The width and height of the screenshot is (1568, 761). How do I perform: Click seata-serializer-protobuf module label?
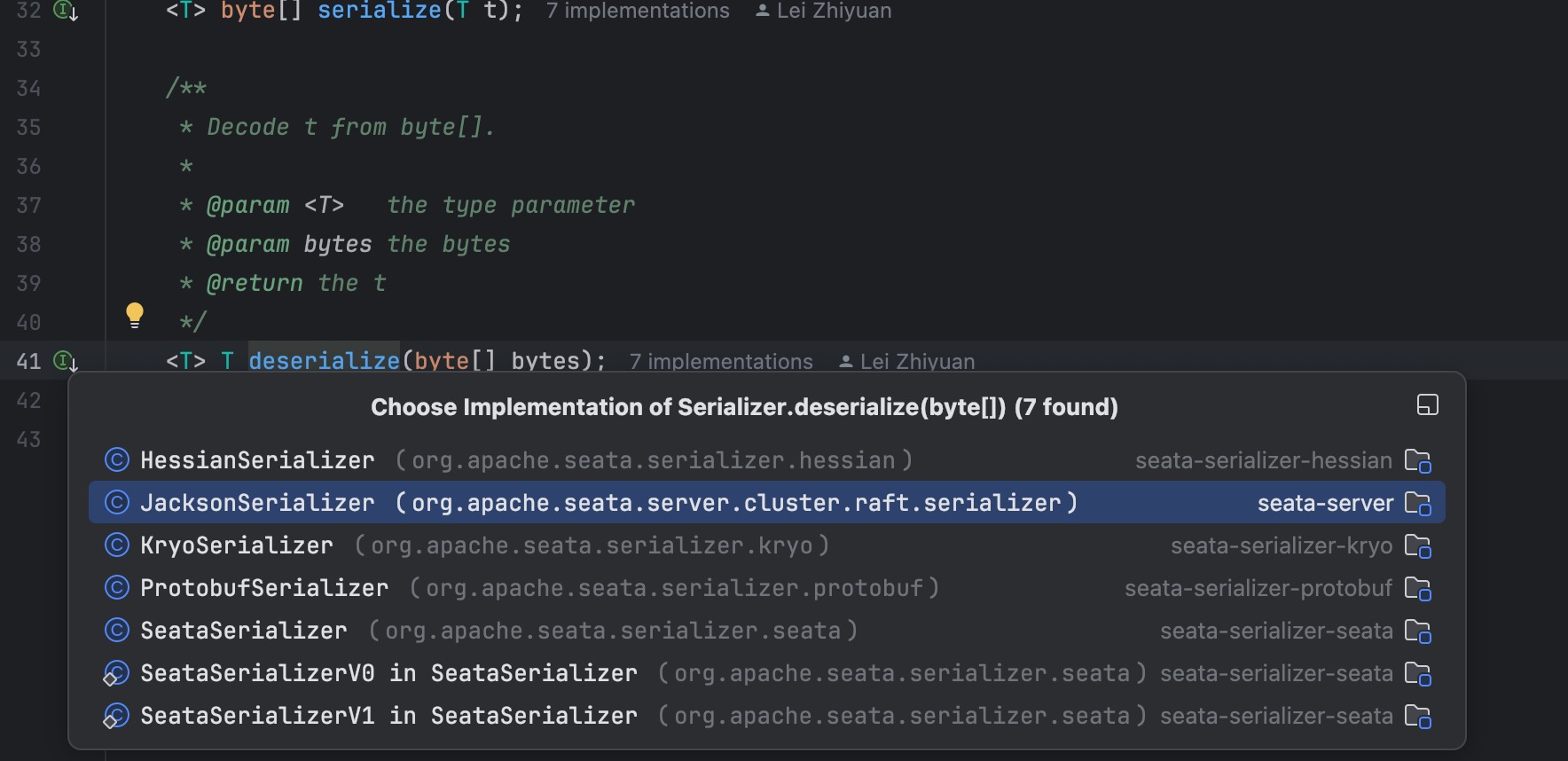1258,588
